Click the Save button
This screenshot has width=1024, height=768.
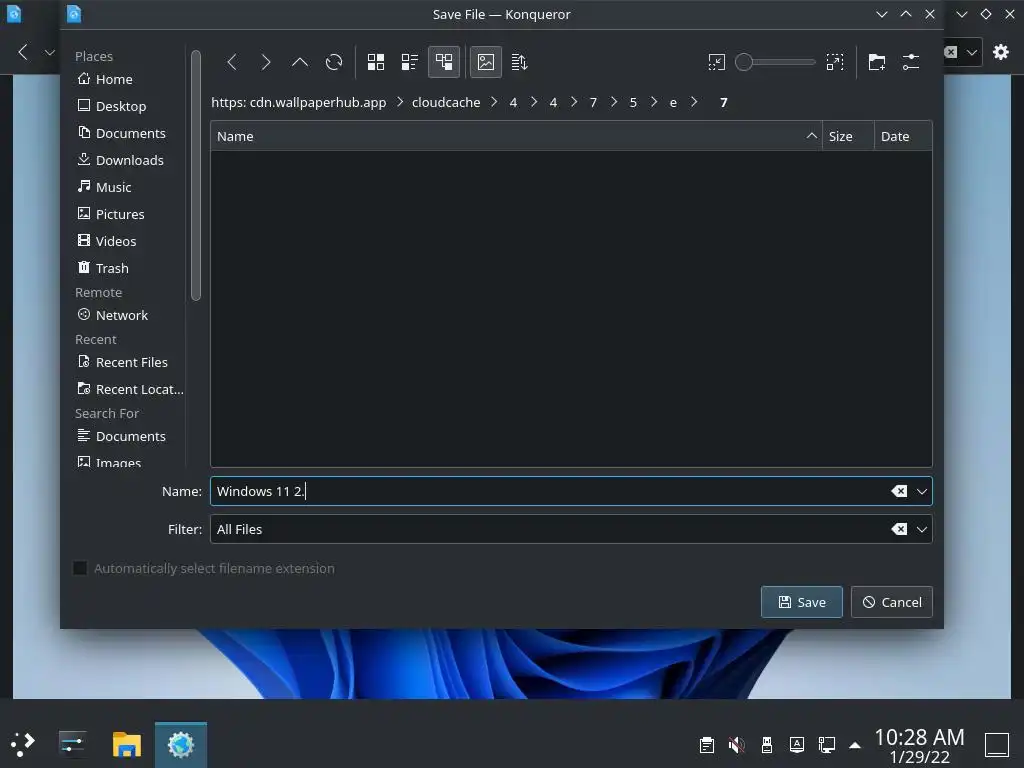click(x=801, y=602)
